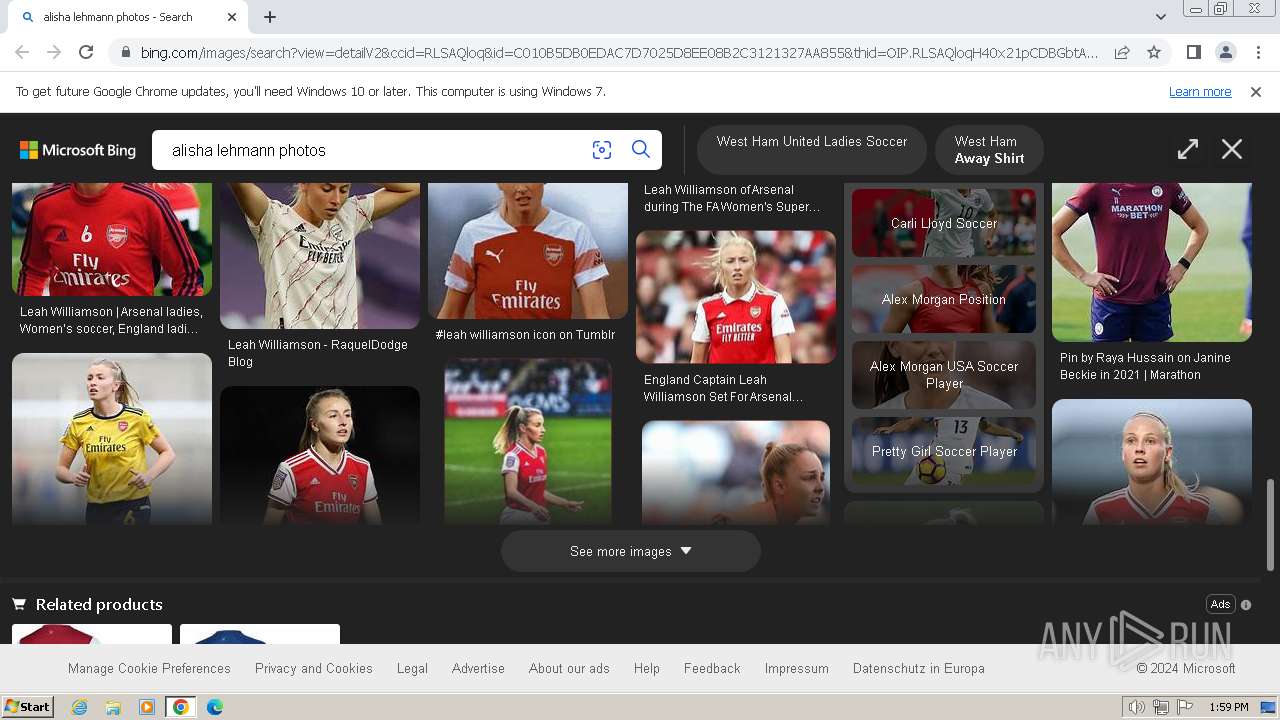This screenshot has width=1280, height=720.
Task: Open the Advertise footer link
Action: tap(478, 669)
